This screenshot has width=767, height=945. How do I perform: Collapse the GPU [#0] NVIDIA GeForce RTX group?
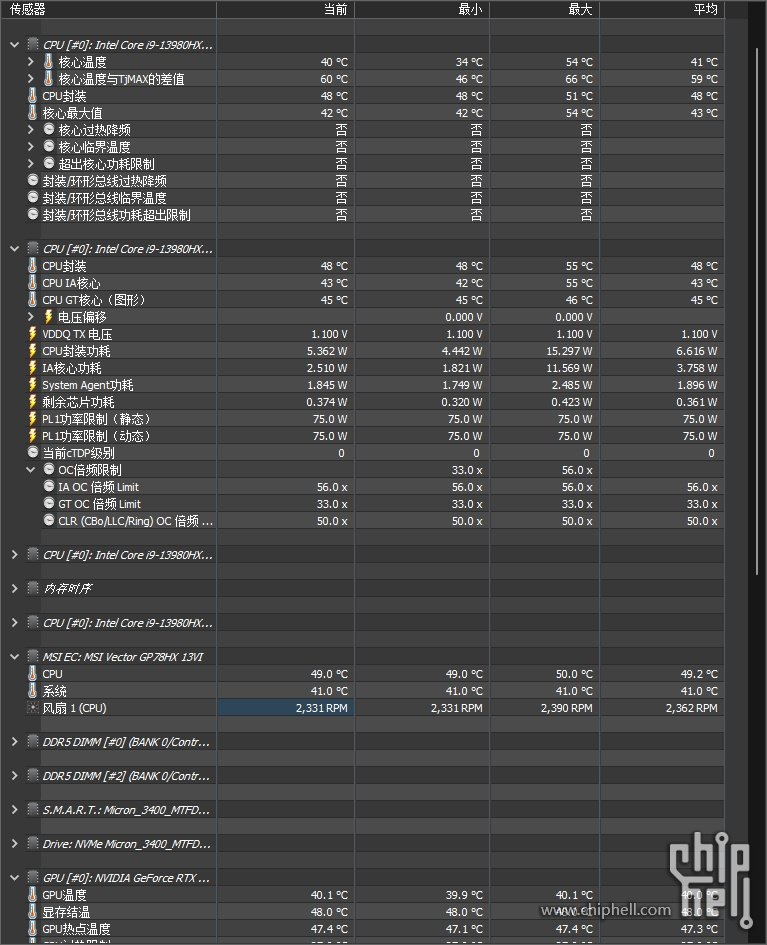pyautogui.click(x=14, y=878)
